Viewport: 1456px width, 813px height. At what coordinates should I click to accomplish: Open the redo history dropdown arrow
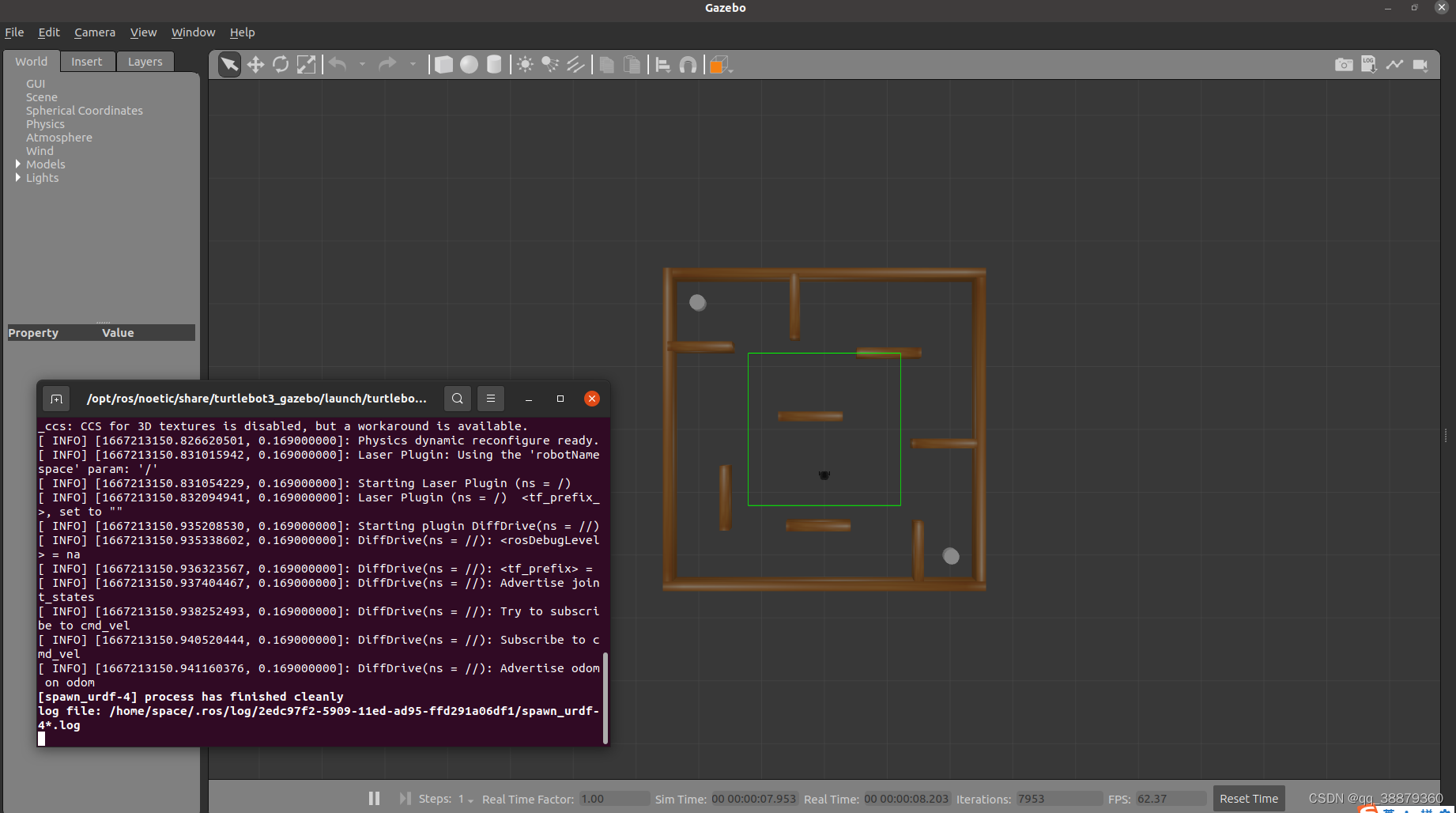412,65
